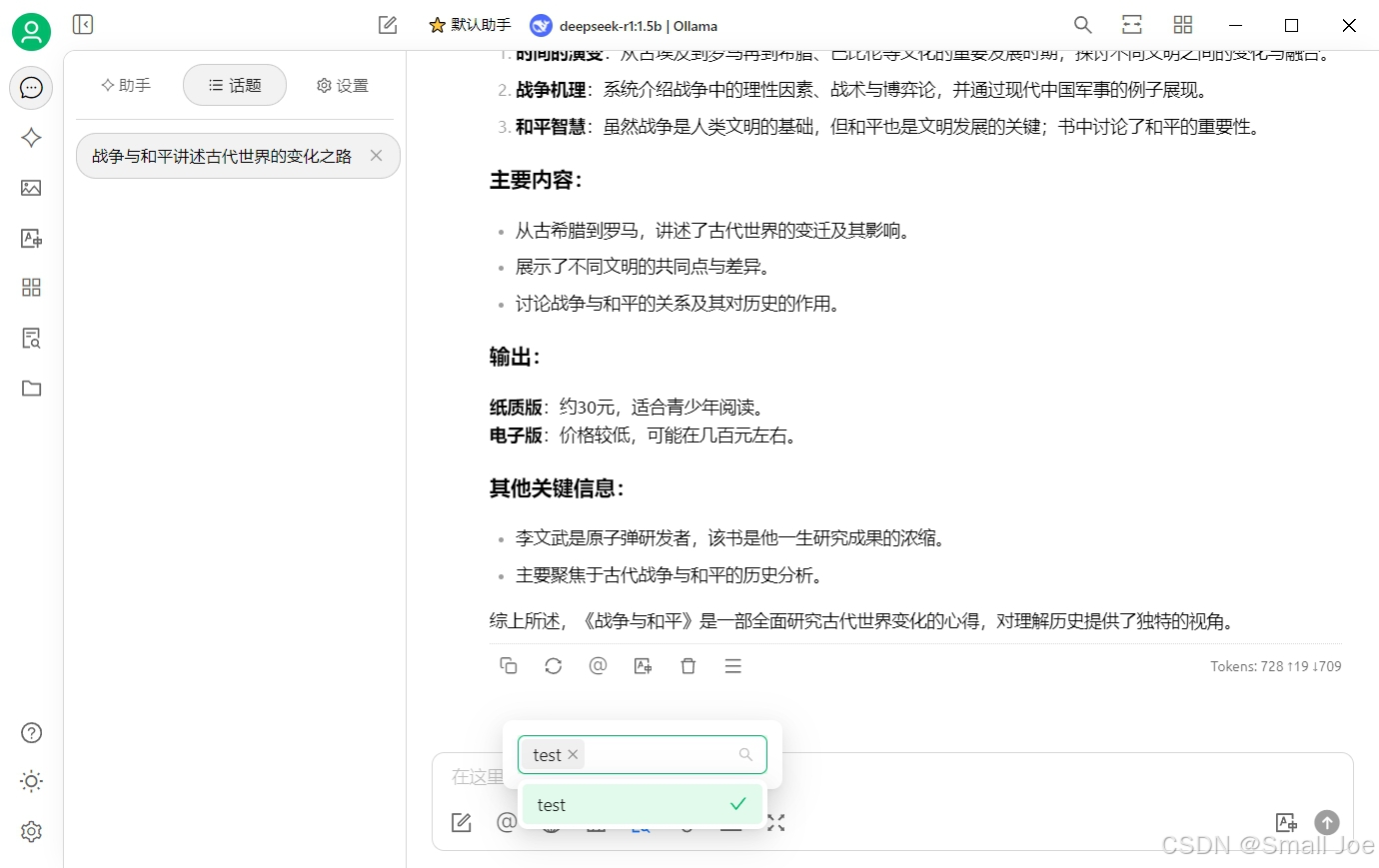Open the Files sidebar folder icon

(x=31, y=388)
